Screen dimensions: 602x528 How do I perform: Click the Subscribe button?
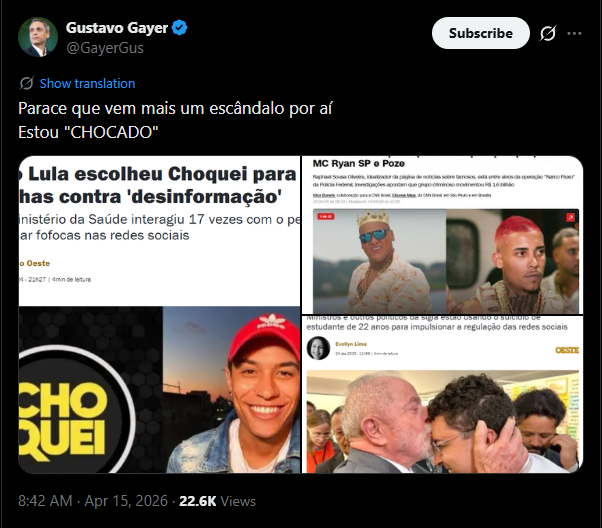(x=481, y=33)
